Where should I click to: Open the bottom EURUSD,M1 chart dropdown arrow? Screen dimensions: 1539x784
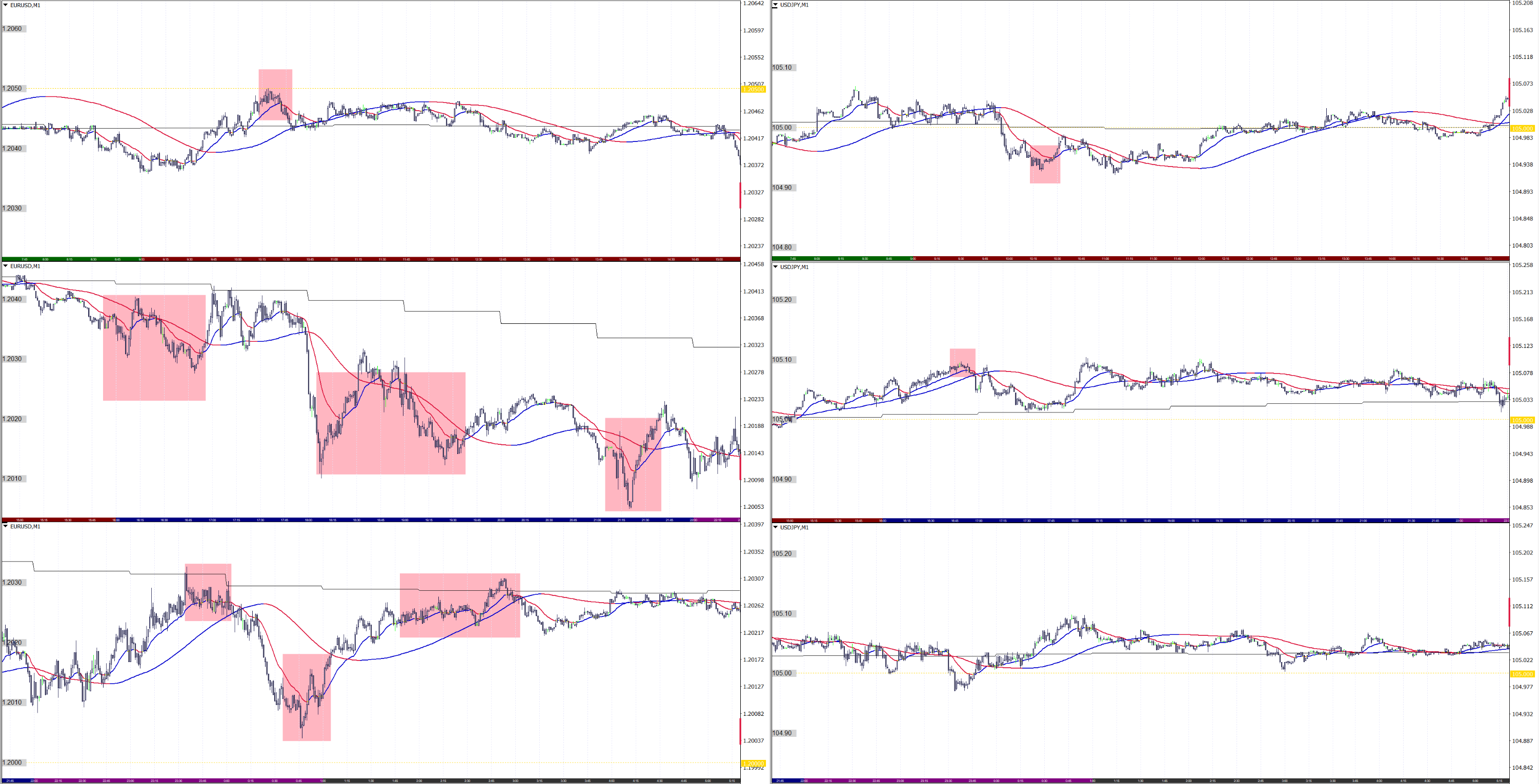(5, 526)
